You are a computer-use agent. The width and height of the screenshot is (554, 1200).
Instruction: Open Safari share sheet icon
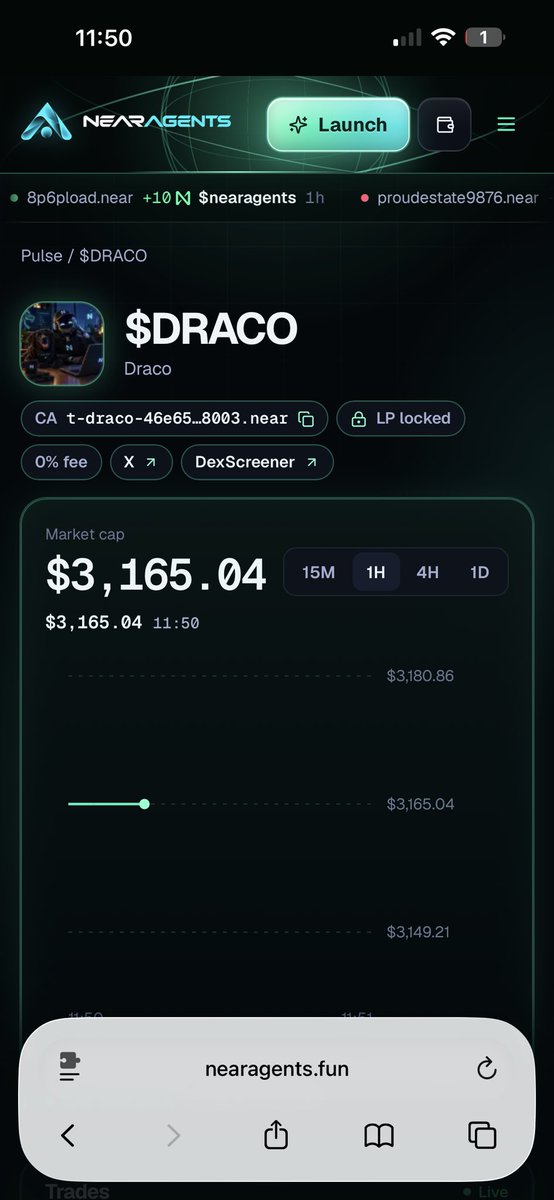[x=276, y=1135]
